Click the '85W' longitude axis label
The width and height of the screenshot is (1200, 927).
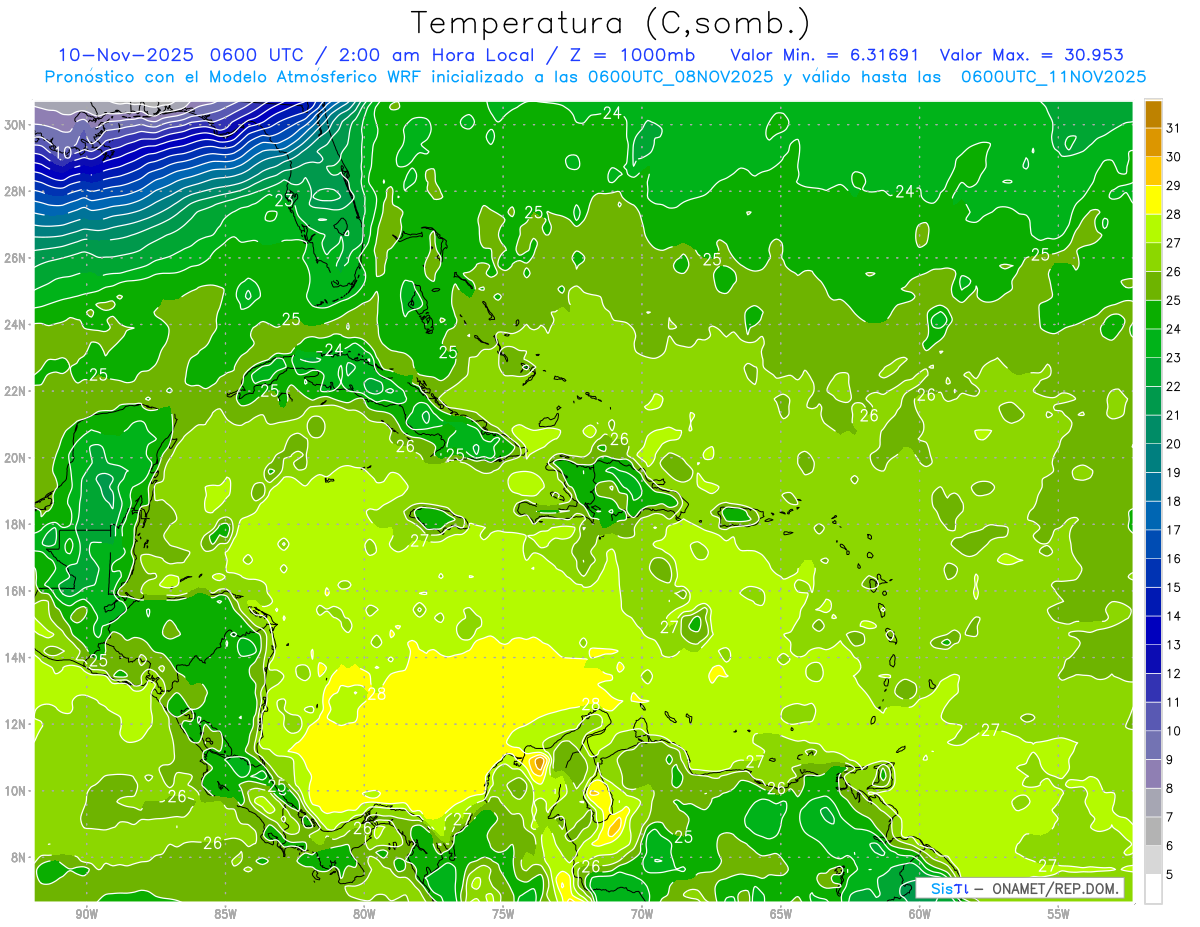pyautogui.click(x=226, y=914)
